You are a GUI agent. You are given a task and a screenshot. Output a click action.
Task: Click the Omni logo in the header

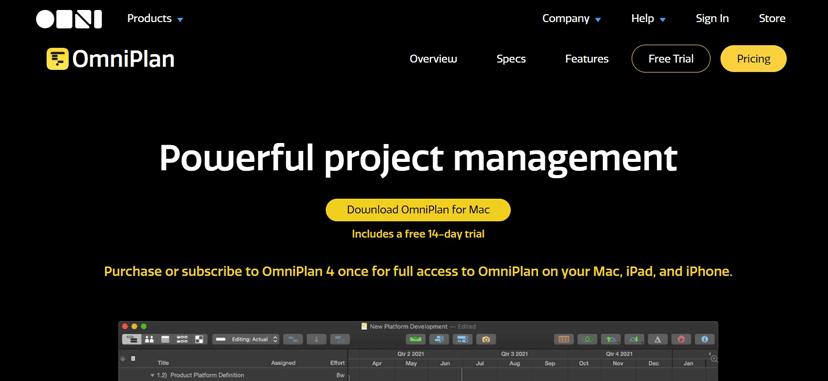[69, 18]
